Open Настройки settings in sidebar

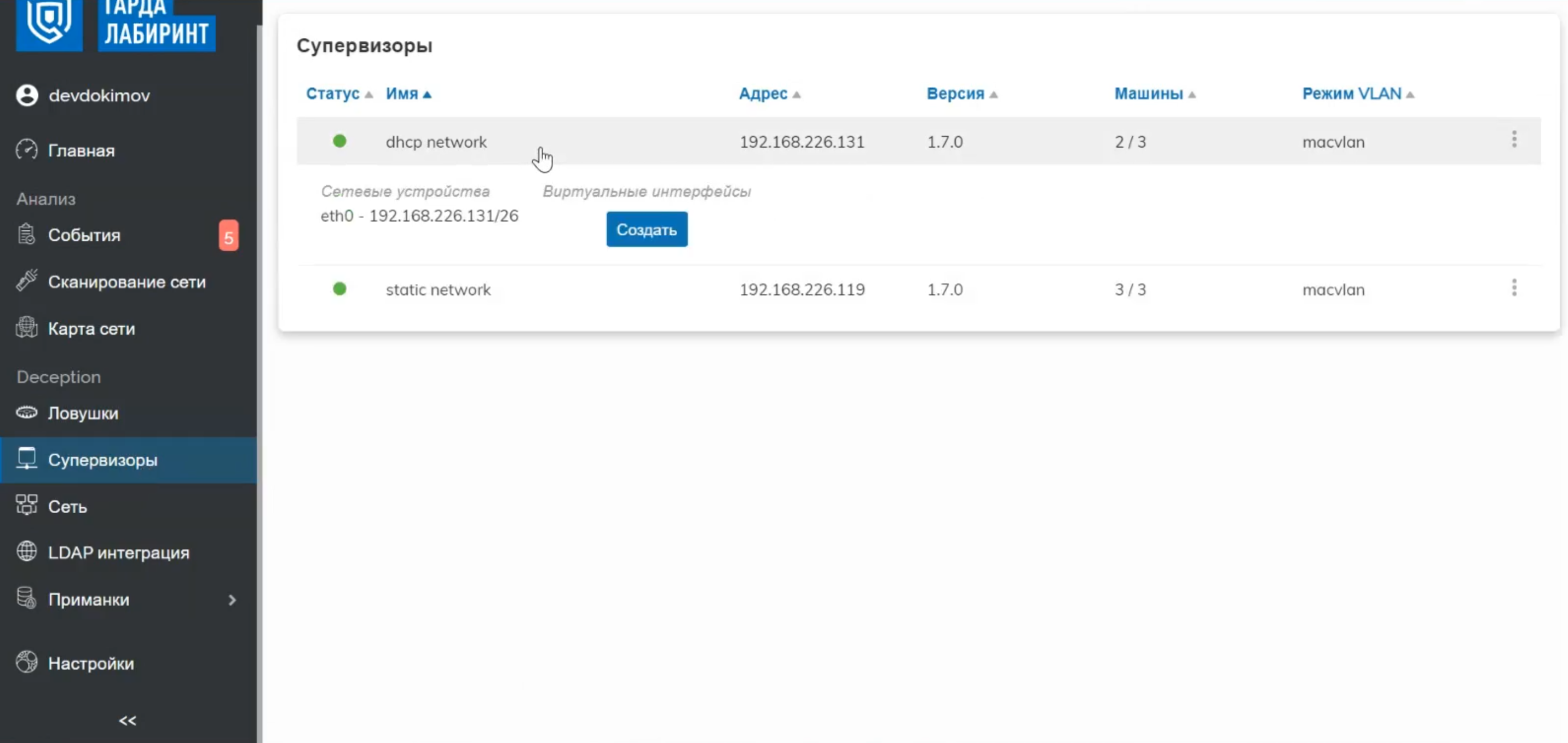point(90,663)
